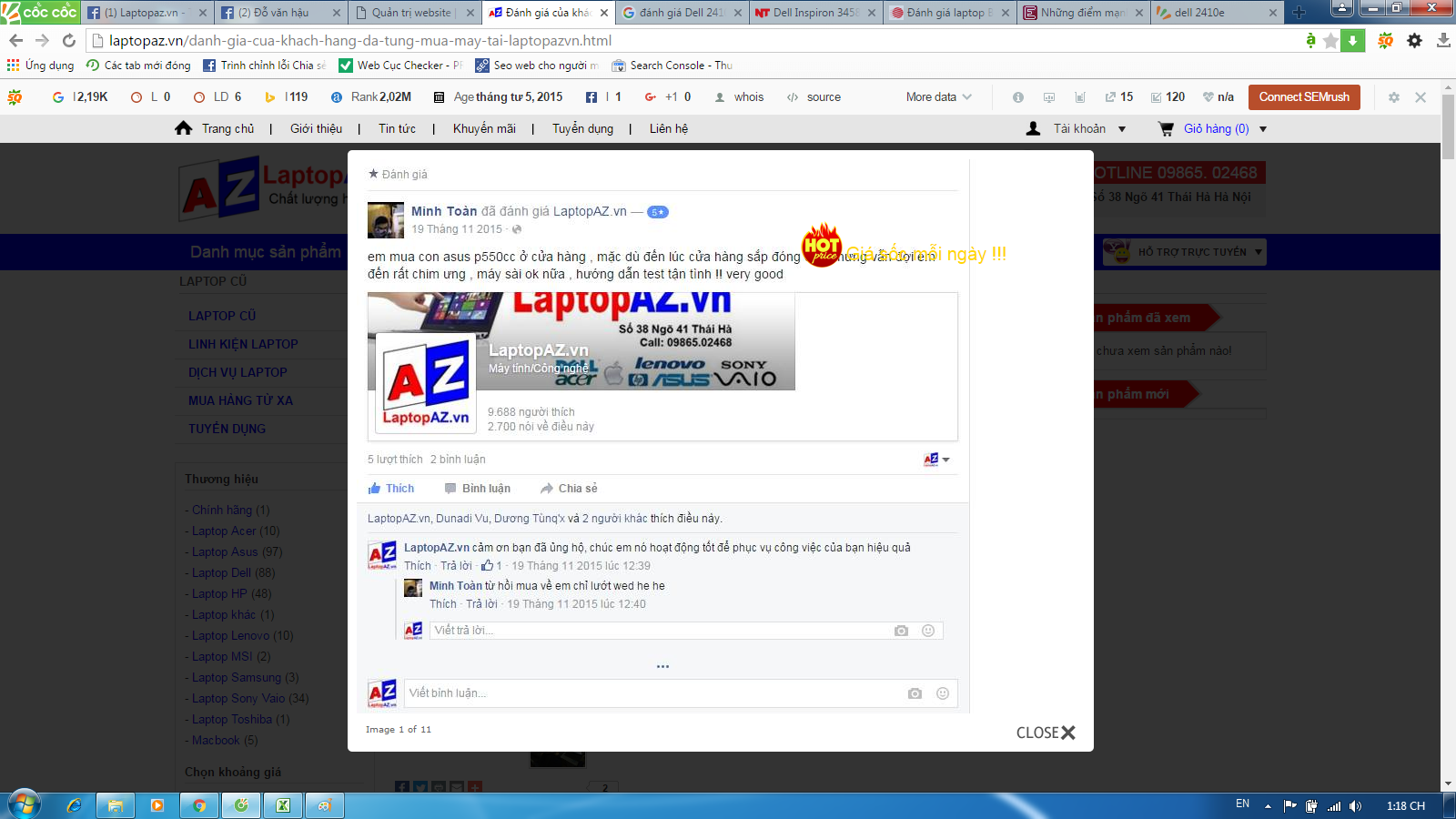1456x819 pixels.
Task: Open whois lookup in SEOquake bar
Action: [x=739, y=96]
